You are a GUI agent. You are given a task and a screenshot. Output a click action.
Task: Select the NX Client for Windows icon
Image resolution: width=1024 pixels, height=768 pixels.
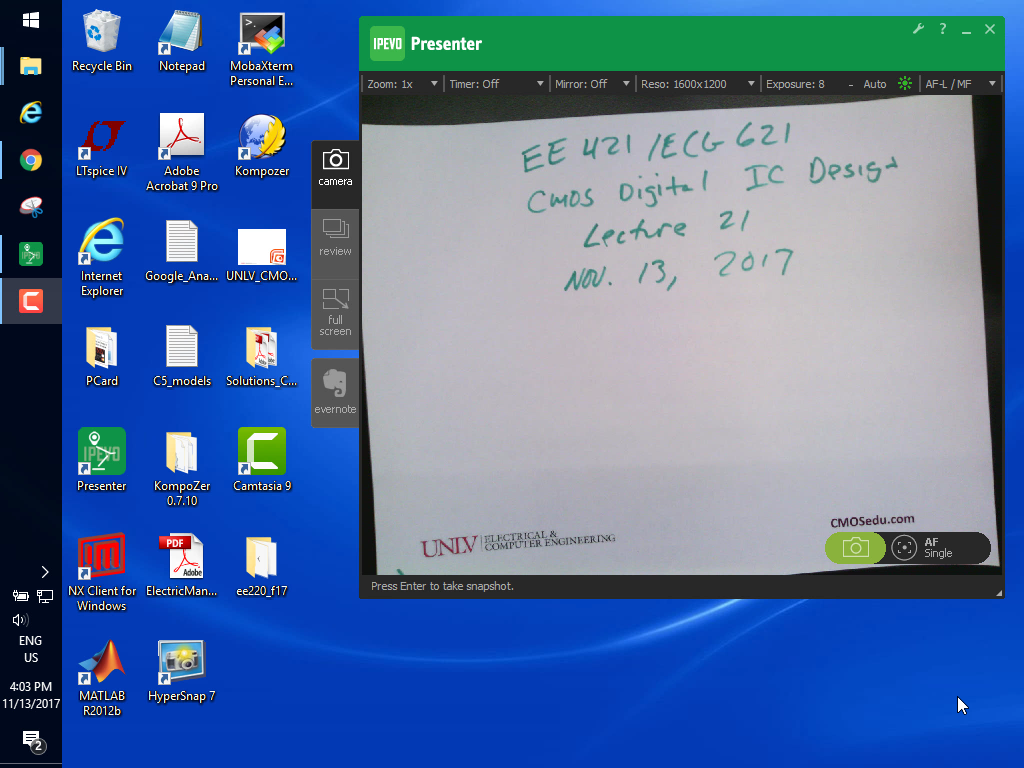coord(102,573)
